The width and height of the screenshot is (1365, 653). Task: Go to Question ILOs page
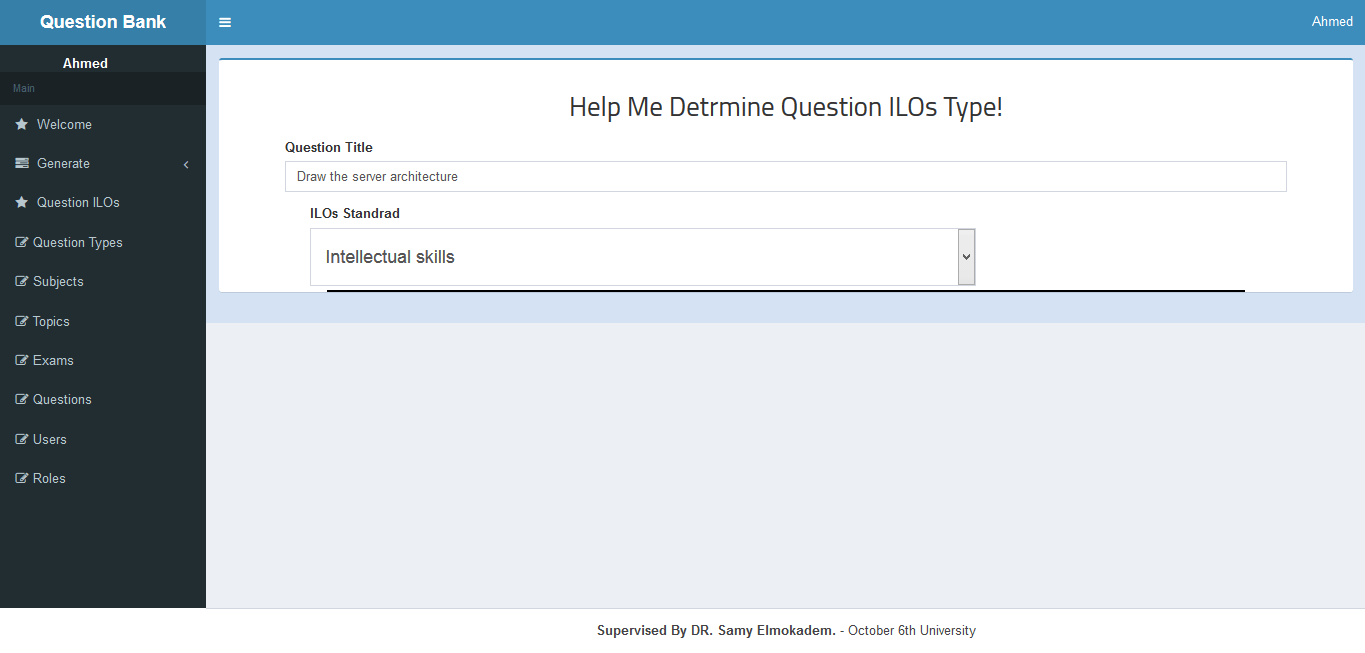click(103, 202)
